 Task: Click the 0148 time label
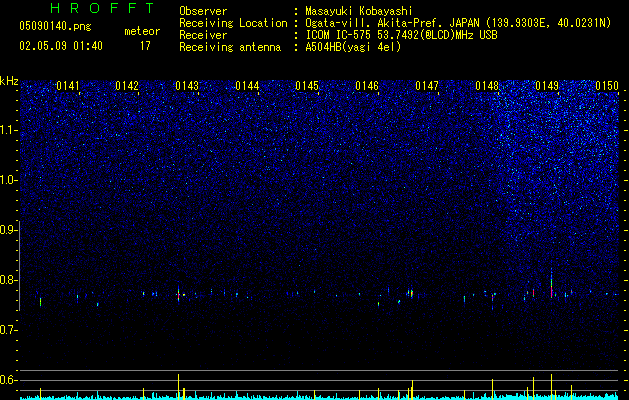(x=487, y=86)
